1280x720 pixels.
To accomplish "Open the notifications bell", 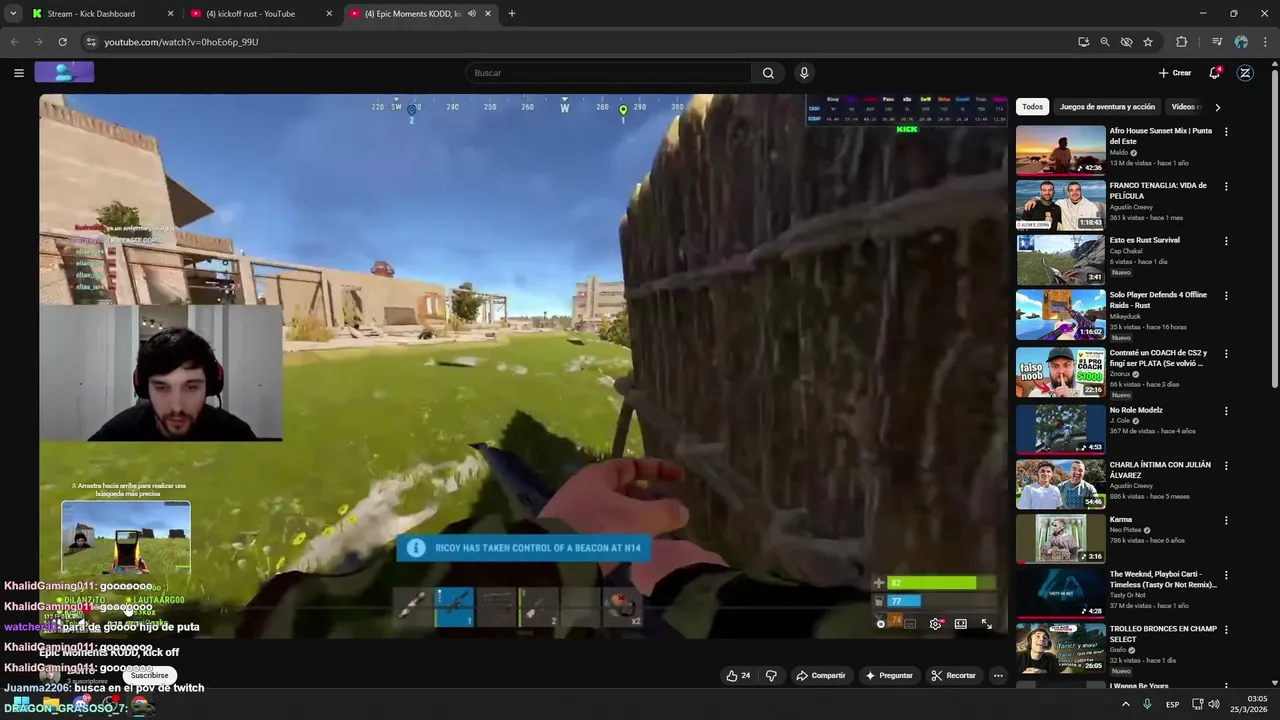I will click(1214, 73).
